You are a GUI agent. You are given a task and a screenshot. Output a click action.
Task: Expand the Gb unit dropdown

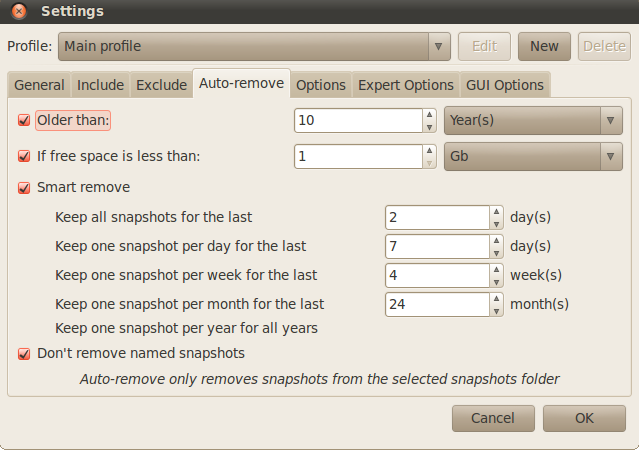533,156
